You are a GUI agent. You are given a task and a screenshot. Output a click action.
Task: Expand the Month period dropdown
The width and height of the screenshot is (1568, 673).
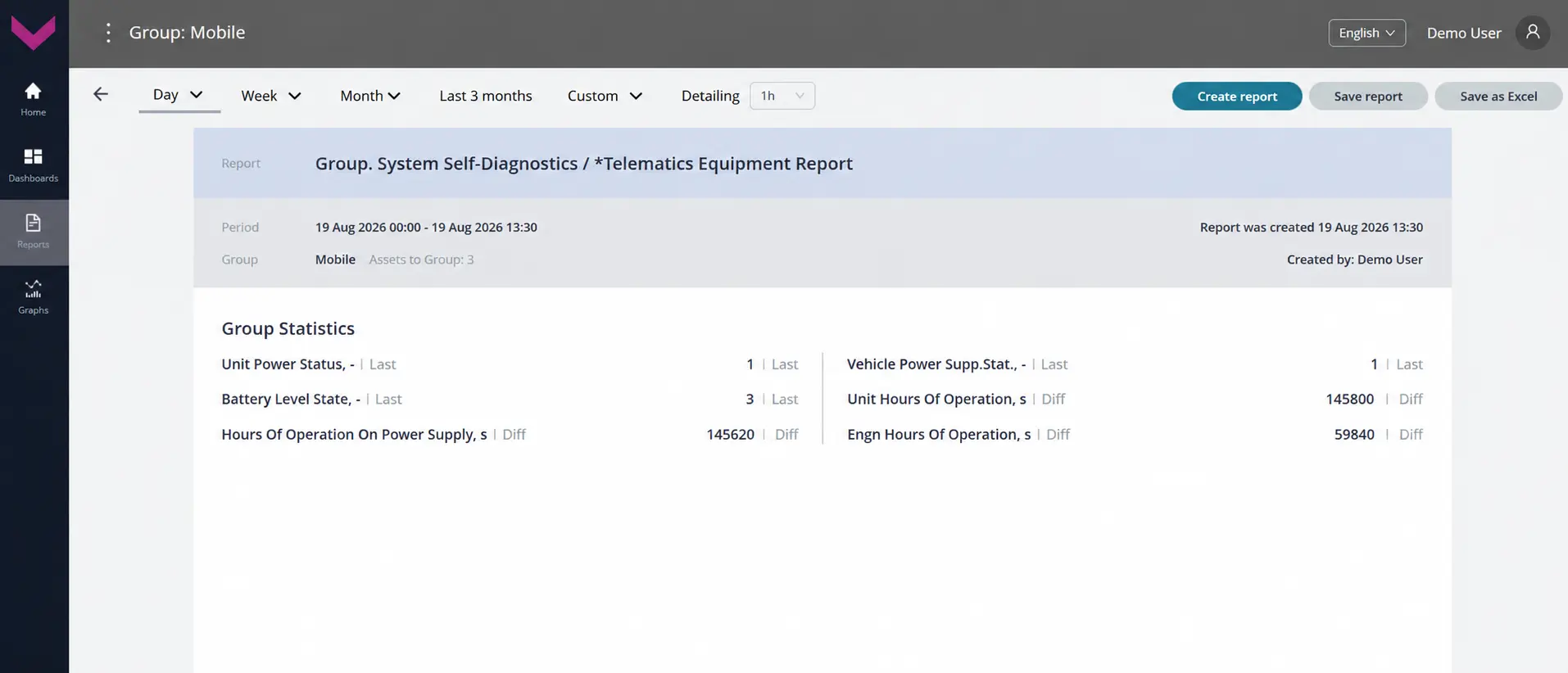[x=370, y=96]
